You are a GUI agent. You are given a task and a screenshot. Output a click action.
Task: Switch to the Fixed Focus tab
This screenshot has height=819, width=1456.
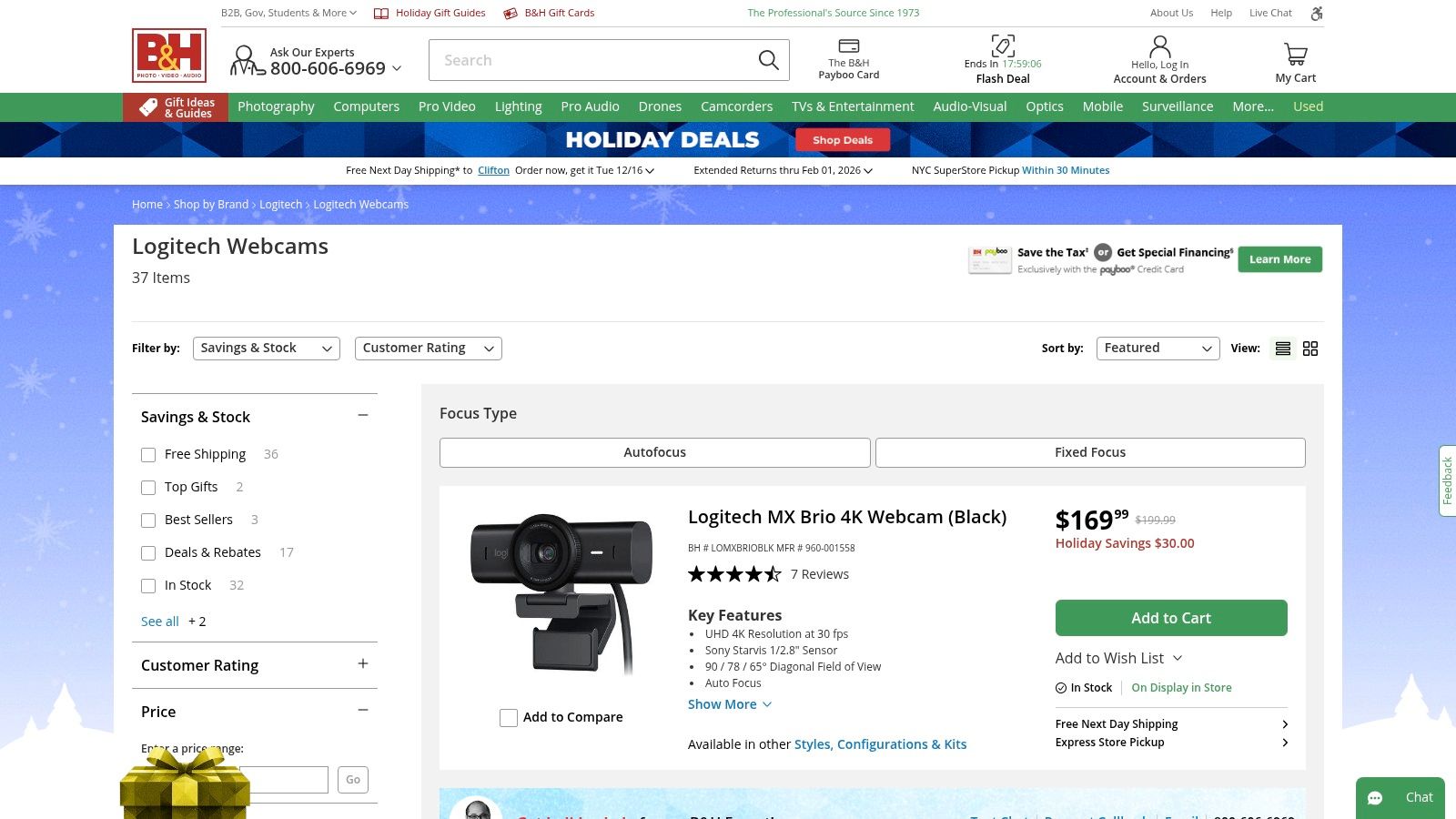1089,452
